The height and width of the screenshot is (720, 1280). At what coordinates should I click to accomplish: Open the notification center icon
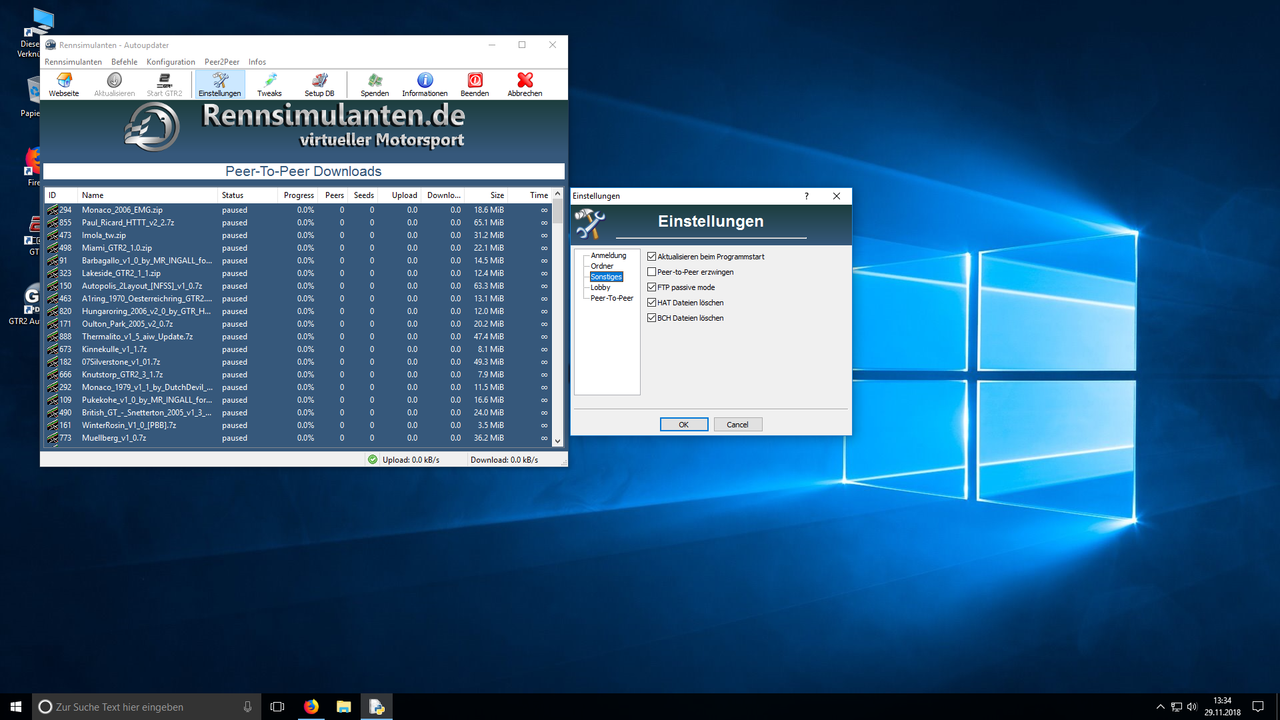[x=1259, y=706]
